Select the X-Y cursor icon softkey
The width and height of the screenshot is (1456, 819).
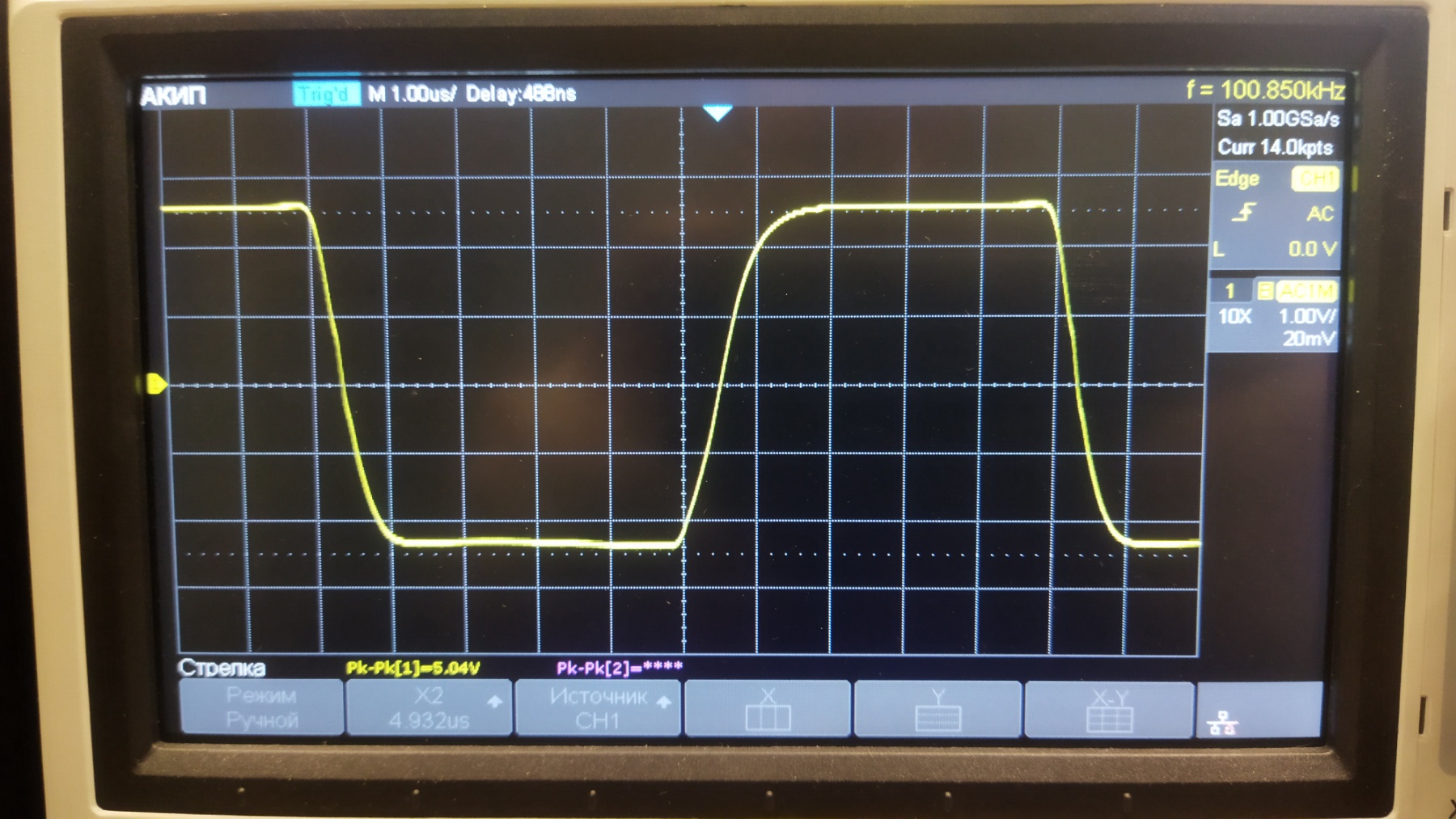pos(1109,709)
